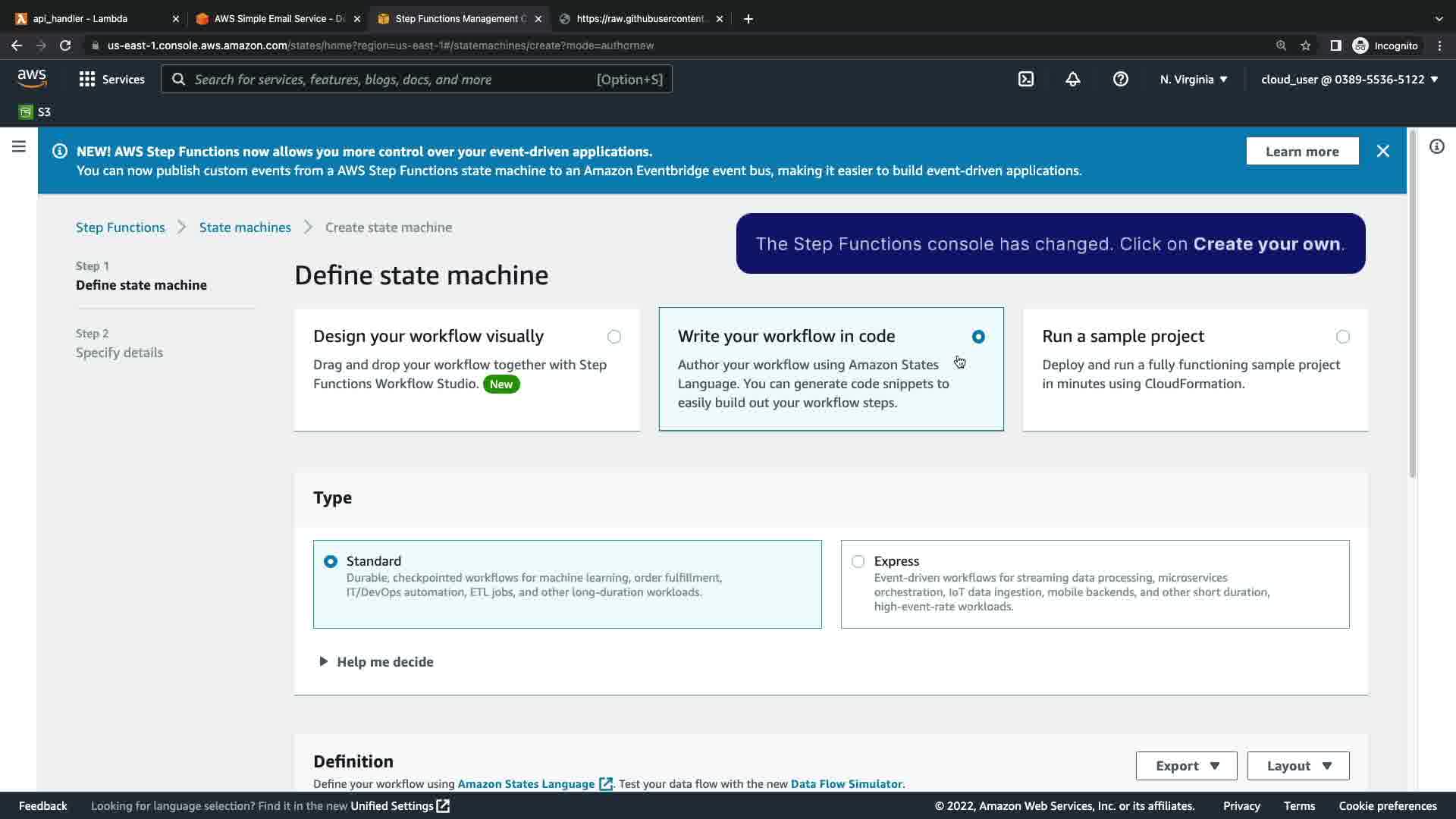Expand the Help me decide section
Viewport: 1456px width, 819px height.
coord(376,662)
